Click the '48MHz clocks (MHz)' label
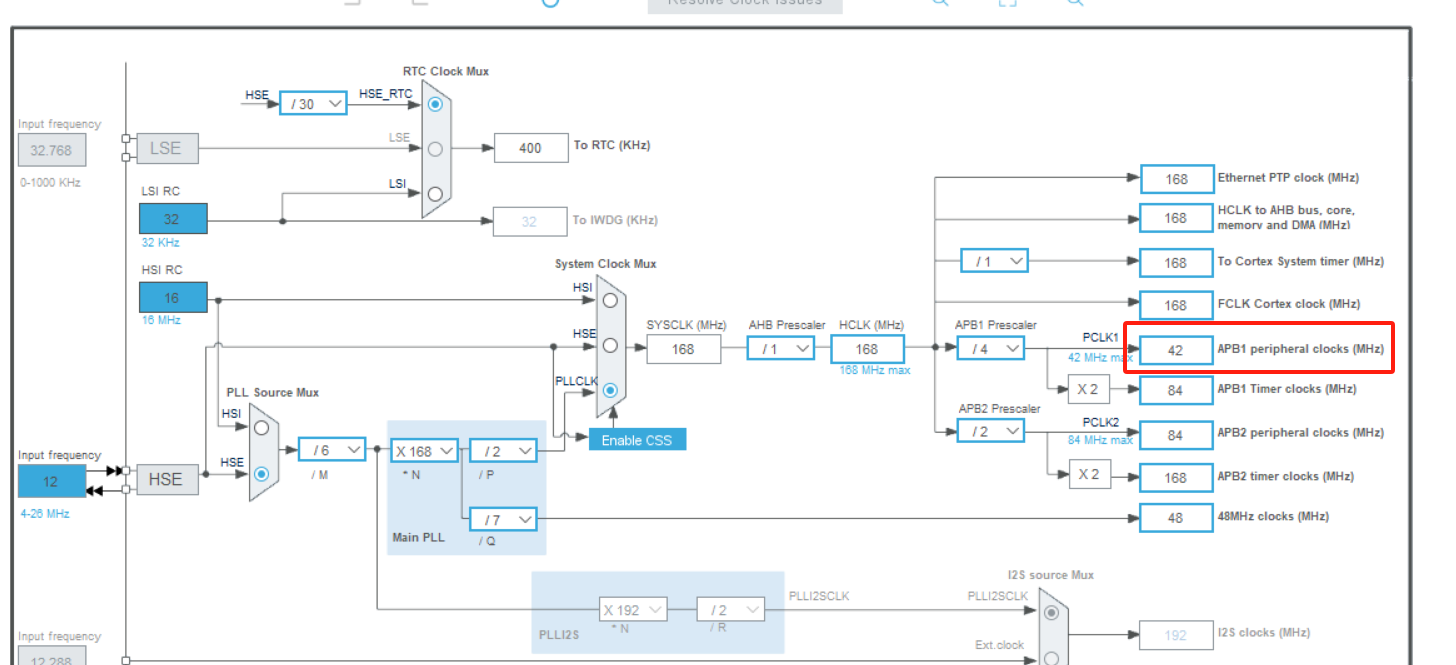 [x=1273, y=516]
